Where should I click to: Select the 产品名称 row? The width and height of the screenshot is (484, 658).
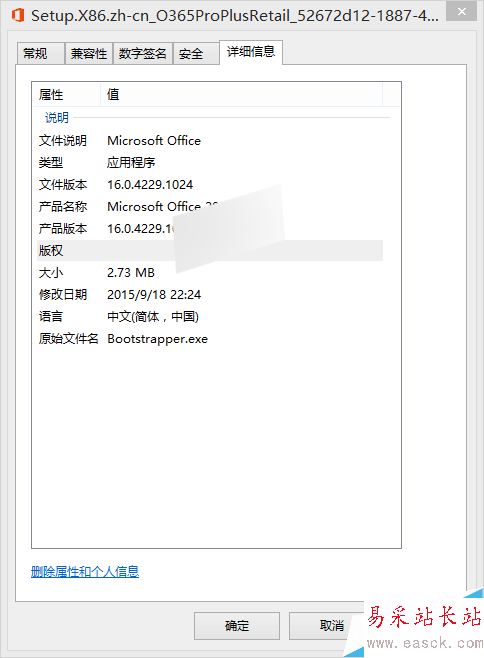(x=210, y=206)
